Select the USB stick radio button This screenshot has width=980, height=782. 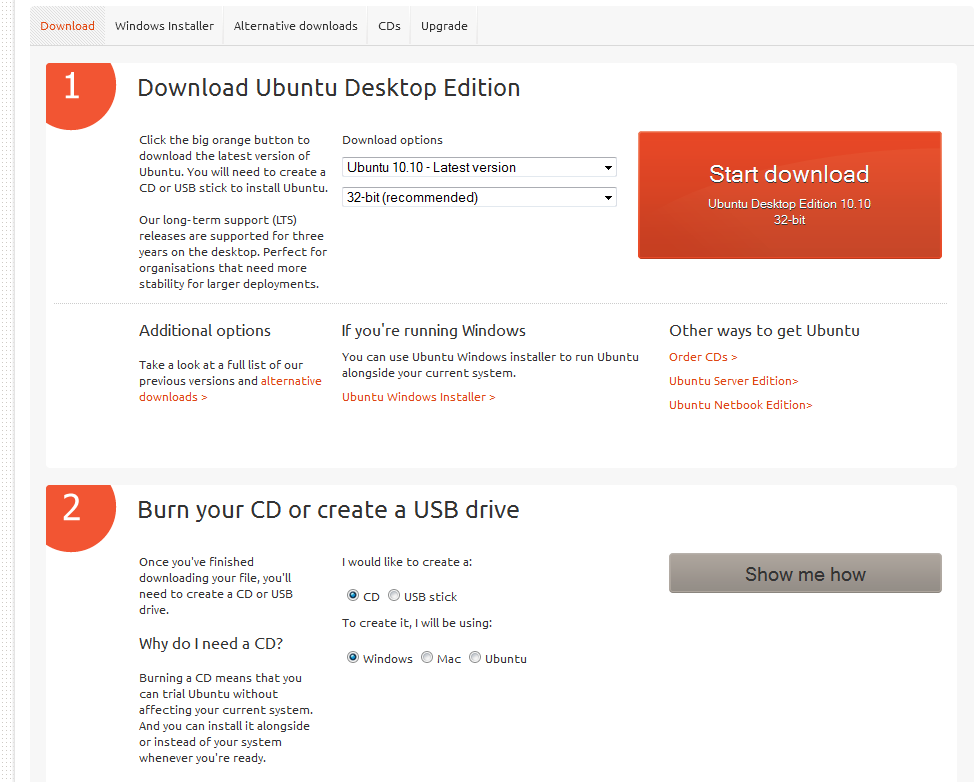[394, 595]
